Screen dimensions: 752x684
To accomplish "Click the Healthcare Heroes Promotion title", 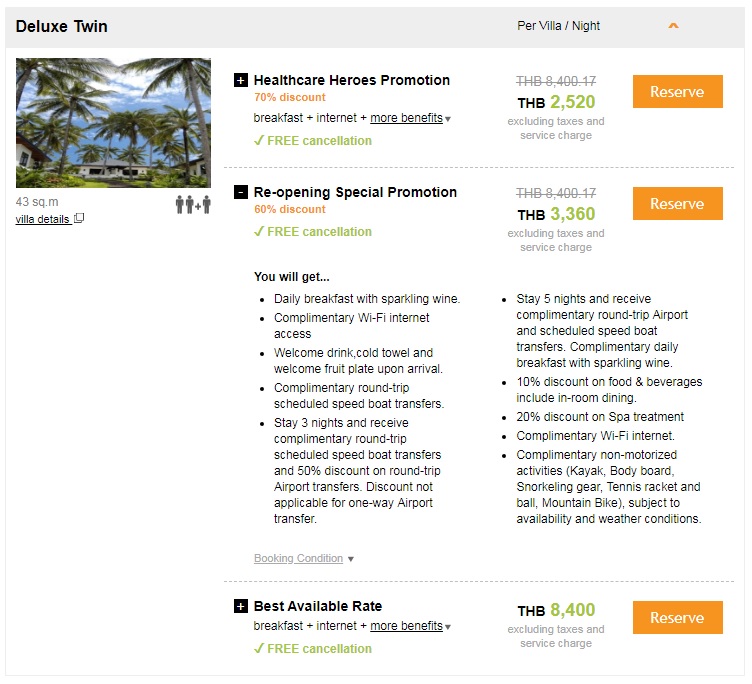I will [x=352, y=80].
